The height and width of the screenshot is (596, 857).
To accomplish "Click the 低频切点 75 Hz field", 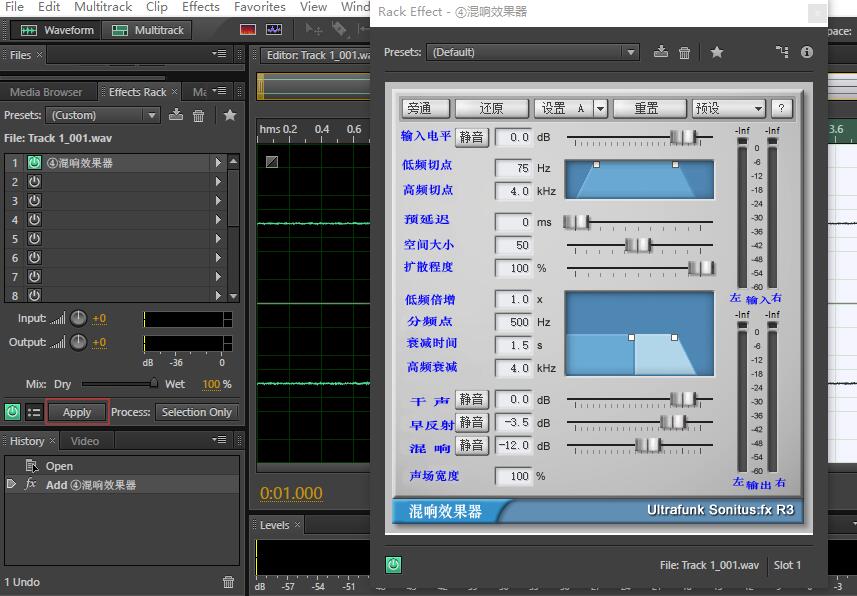I will pos(513,168).
